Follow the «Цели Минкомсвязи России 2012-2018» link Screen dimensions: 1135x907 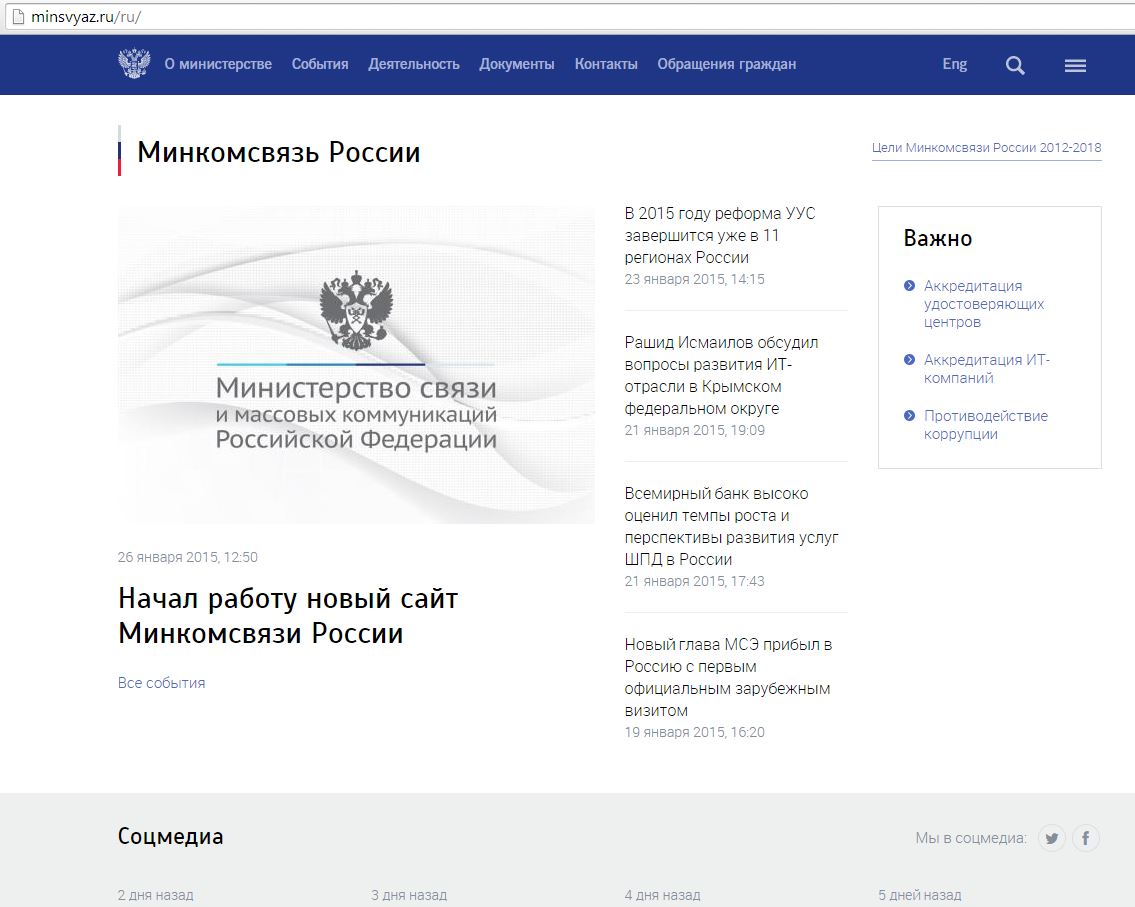pos(986,148)
